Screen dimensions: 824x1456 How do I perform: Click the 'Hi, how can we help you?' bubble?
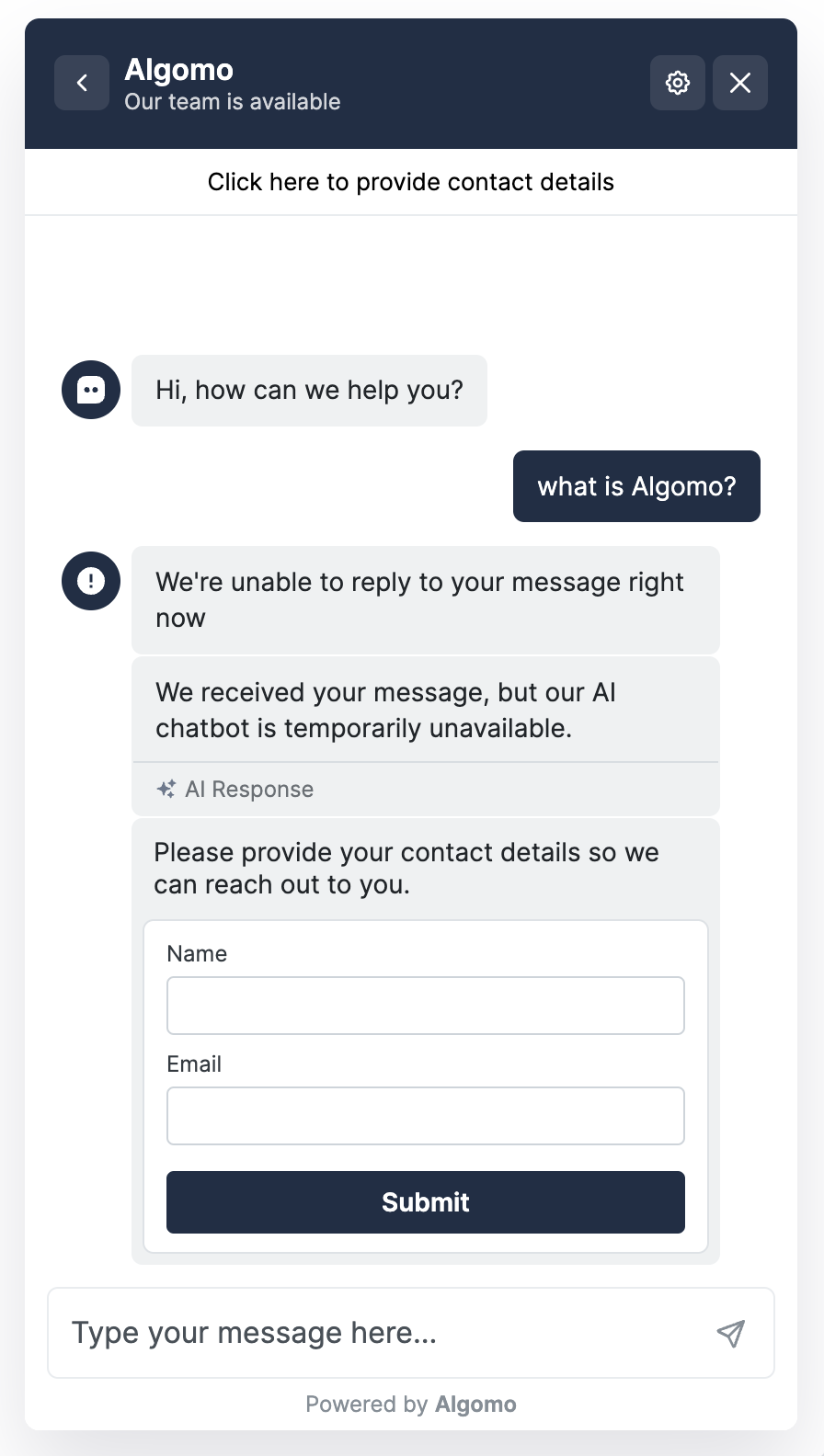[309, 391]
